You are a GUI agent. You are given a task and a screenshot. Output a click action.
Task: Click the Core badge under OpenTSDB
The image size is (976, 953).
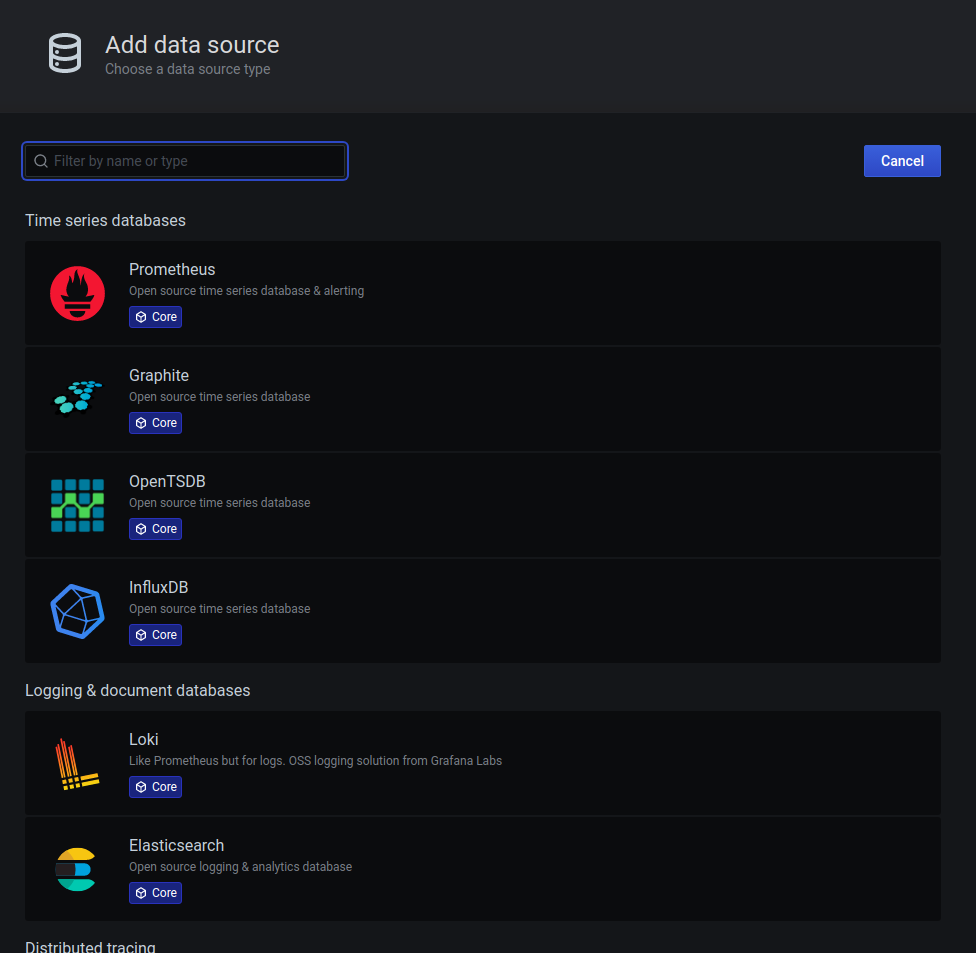156,528
